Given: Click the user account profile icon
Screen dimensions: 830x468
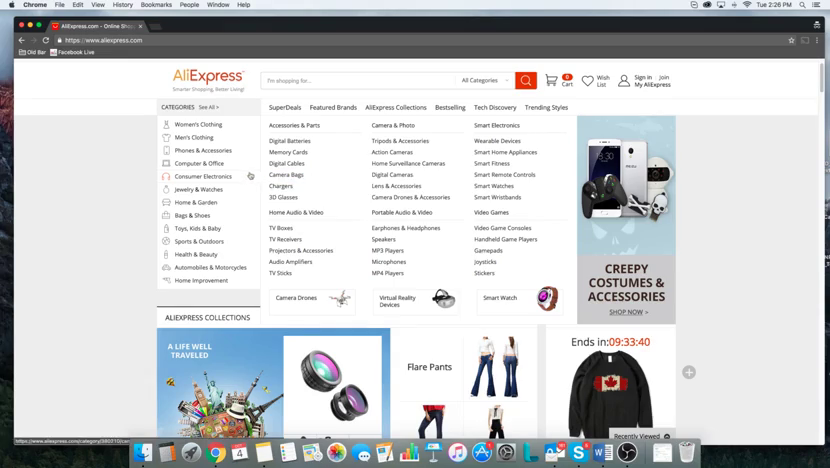Looking at the screenshot, I should coord(624,80).
